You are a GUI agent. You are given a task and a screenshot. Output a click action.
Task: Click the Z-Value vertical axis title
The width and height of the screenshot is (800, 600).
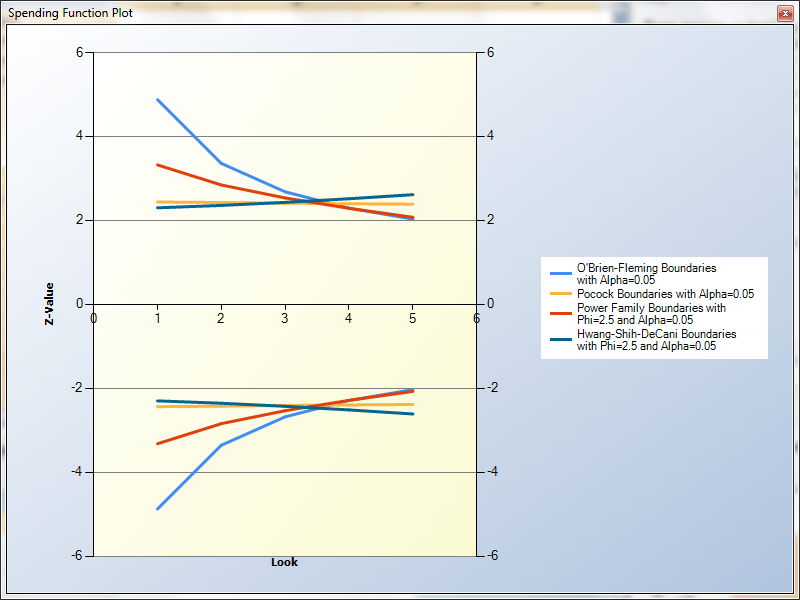[x=49, y=303]
